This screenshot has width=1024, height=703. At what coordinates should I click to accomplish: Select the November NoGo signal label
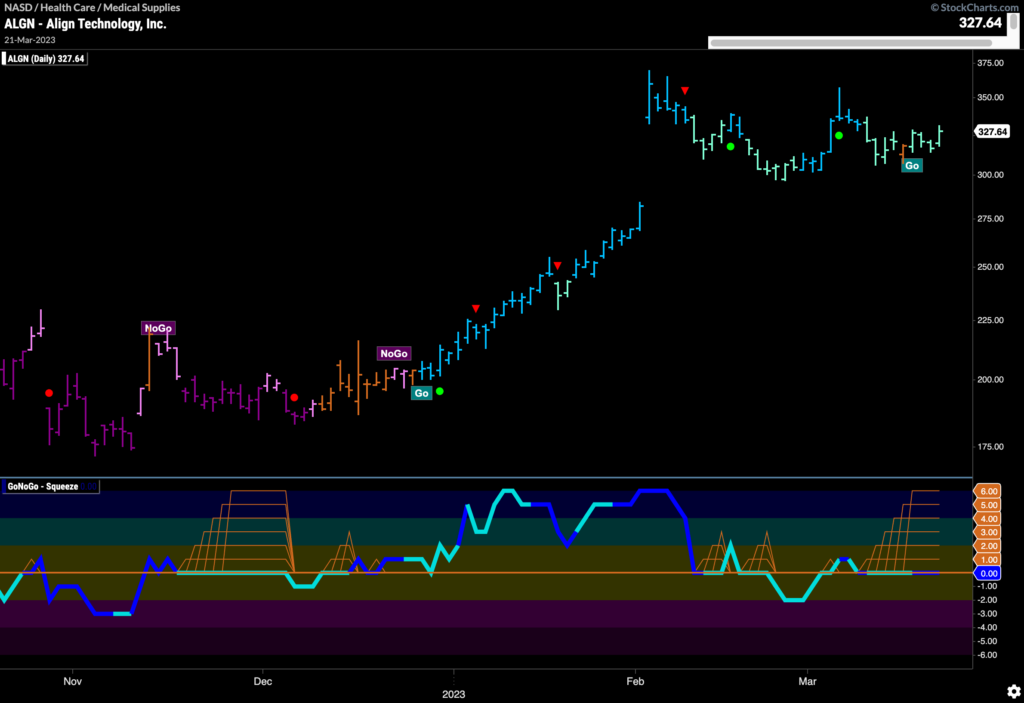click(158, 328)
